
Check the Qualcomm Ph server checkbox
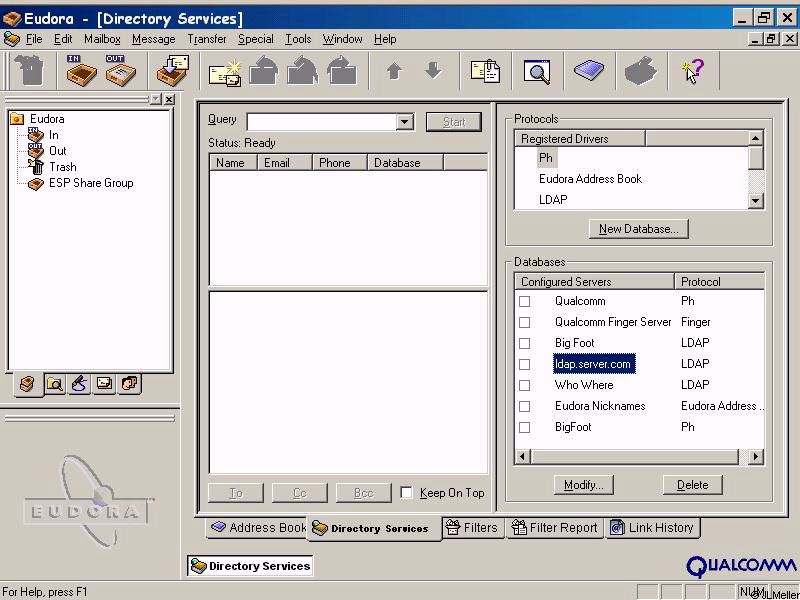click(x=524, y=302)
